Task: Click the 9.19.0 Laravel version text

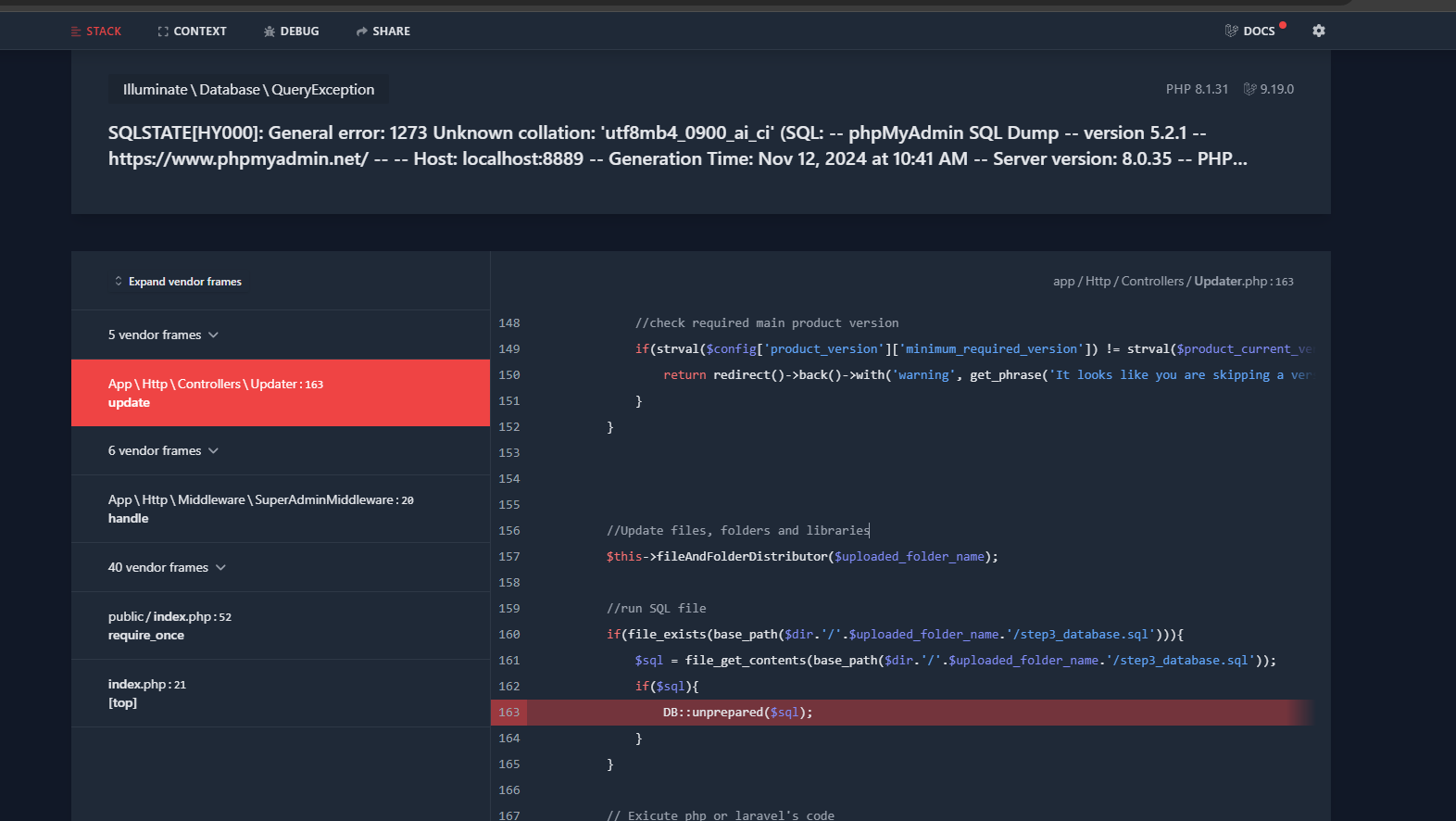Action: tap(1276, 89)
